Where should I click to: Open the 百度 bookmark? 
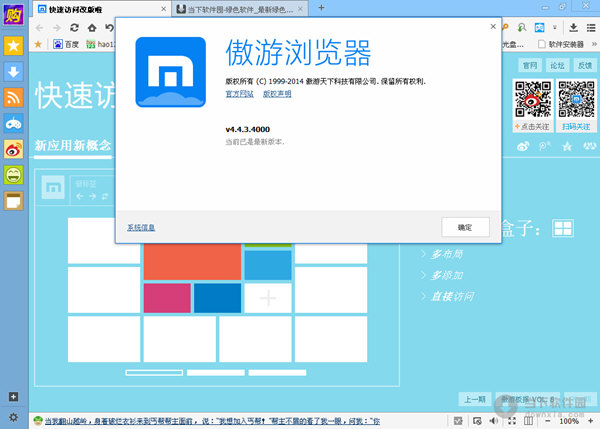[x=66, y=44]
